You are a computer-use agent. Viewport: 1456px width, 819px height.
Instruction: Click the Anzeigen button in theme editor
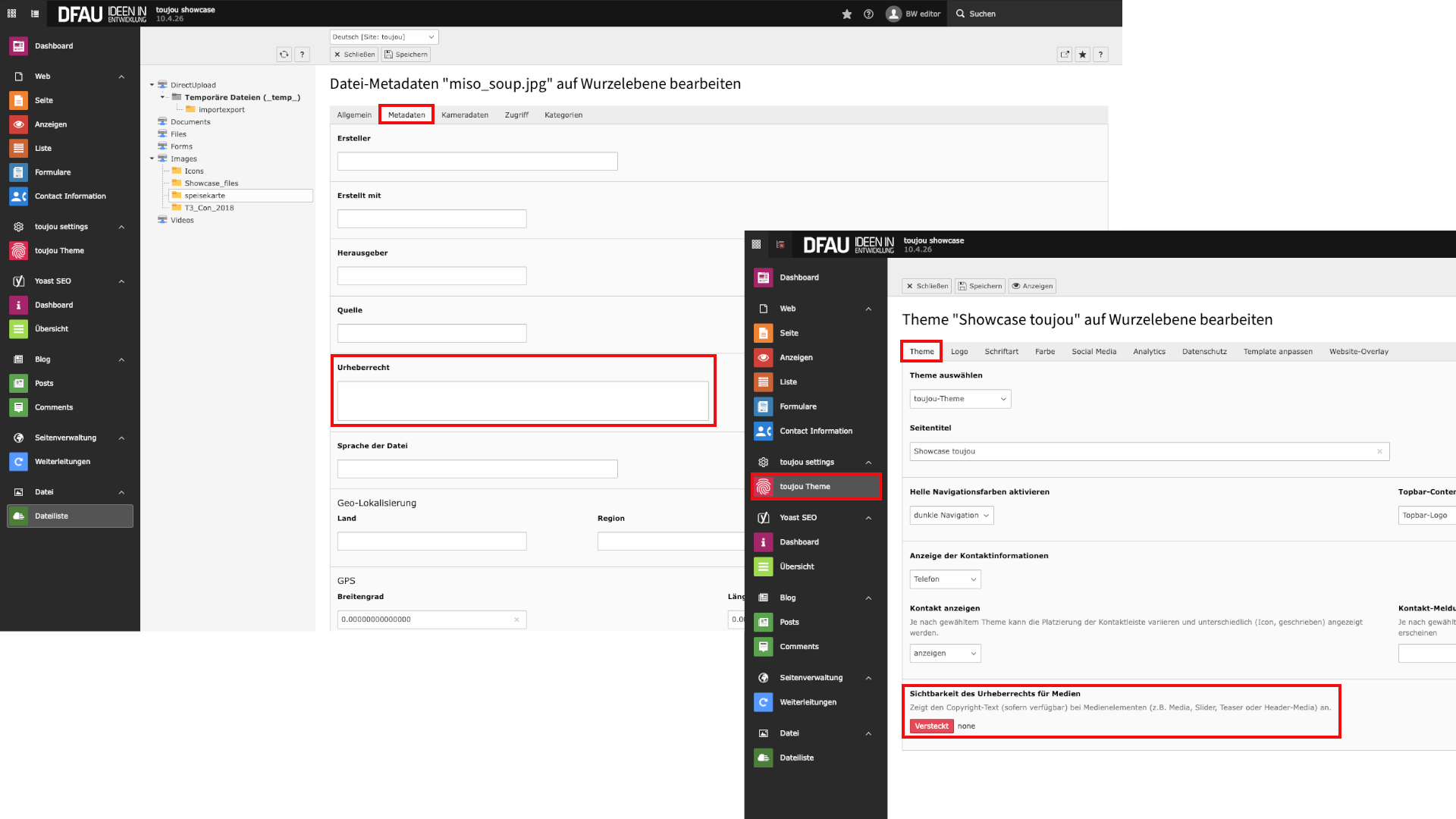click(1032, 286)
